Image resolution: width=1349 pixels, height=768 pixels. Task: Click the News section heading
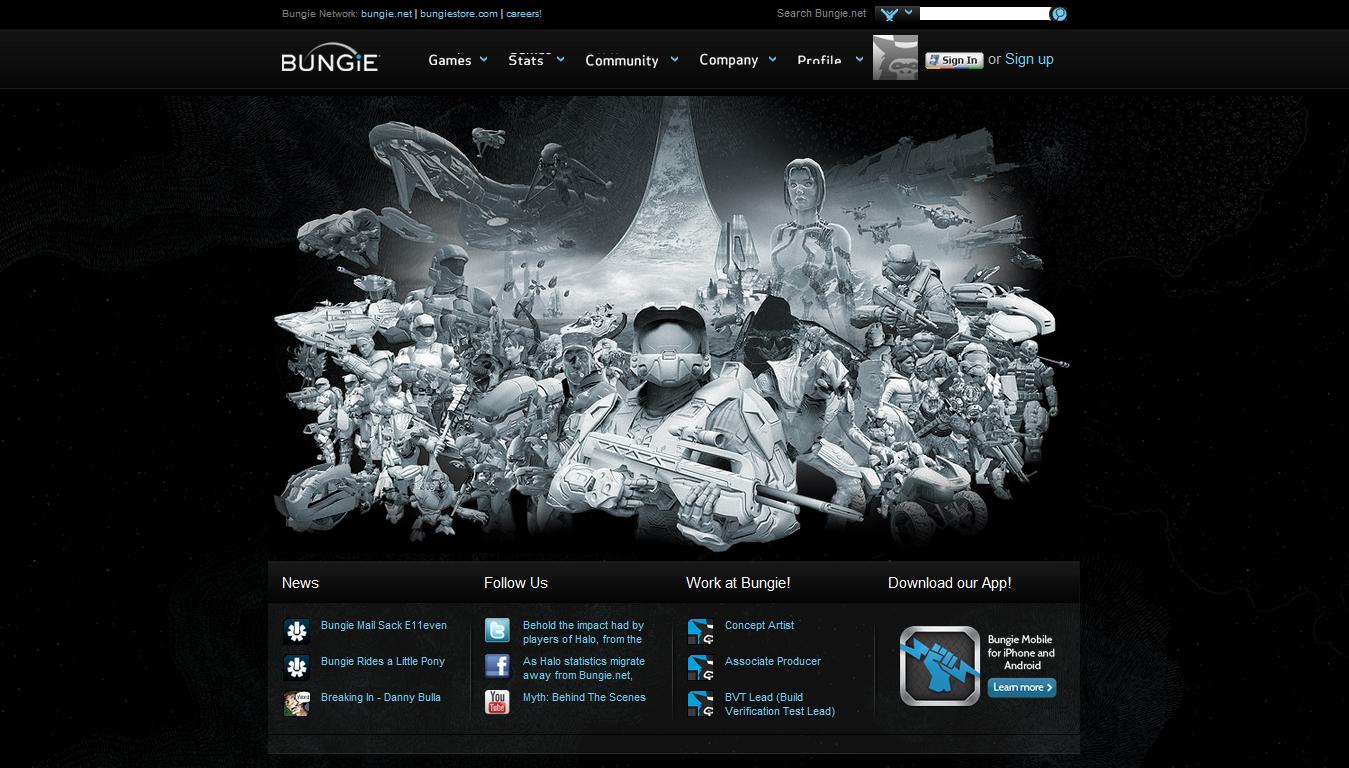300,583
